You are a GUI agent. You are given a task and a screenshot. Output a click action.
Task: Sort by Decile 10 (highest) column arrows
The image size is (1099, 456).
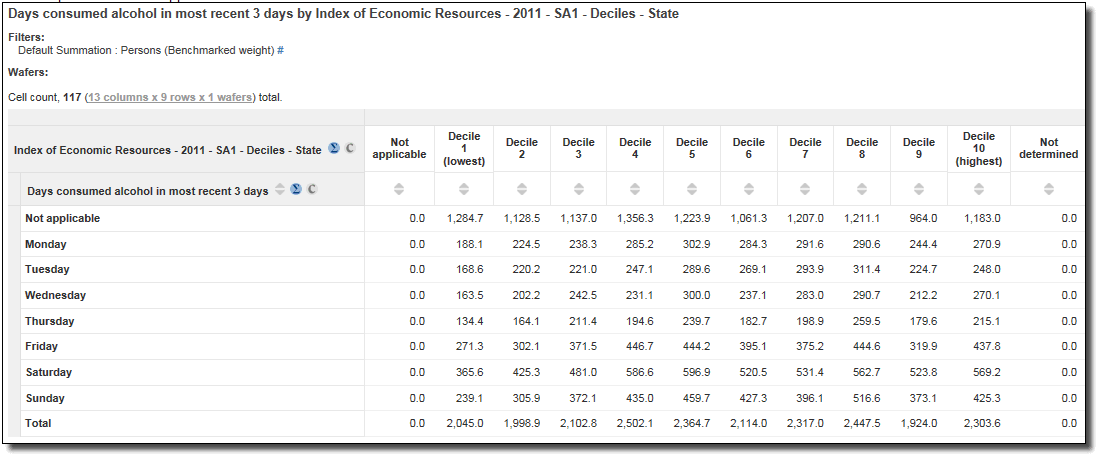pos(978,189)
